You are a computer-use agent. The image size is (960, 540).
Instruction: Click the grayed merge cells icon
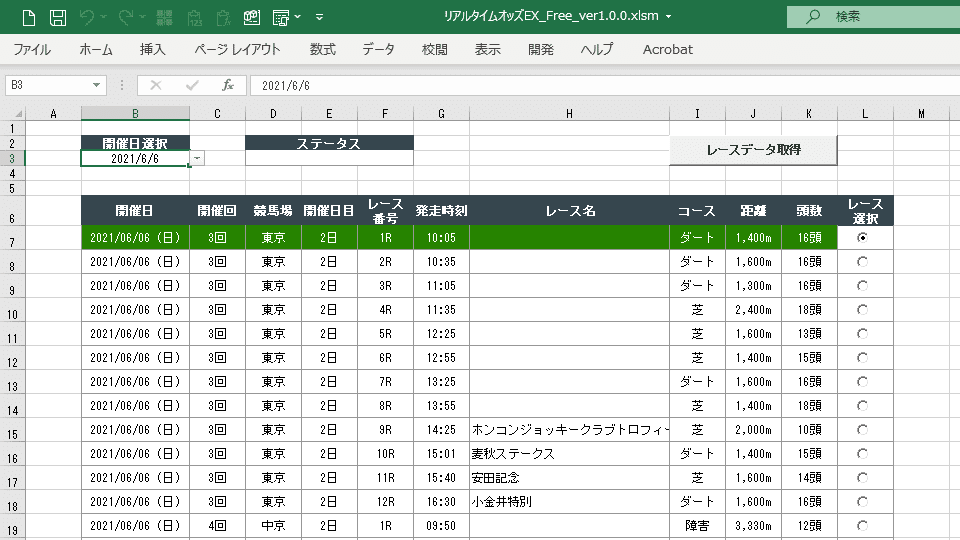coord(164,18)
